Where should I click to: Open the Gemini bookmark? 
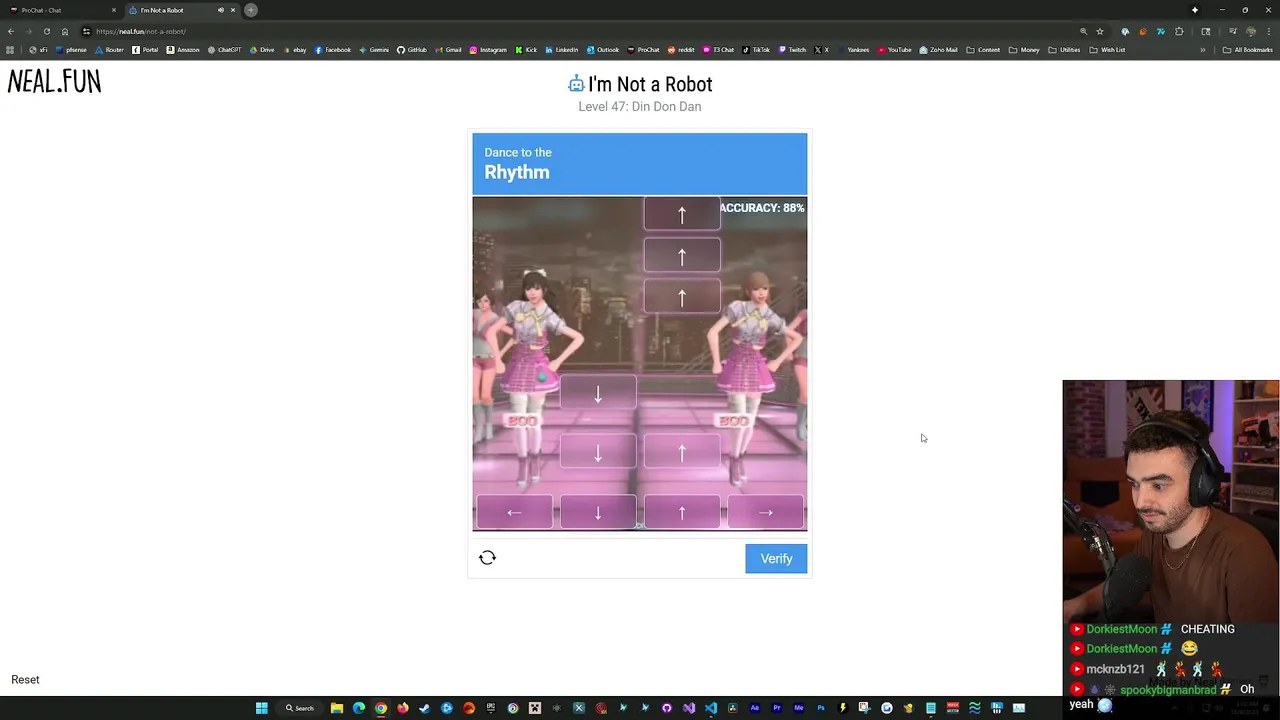[x=373, y=50]
